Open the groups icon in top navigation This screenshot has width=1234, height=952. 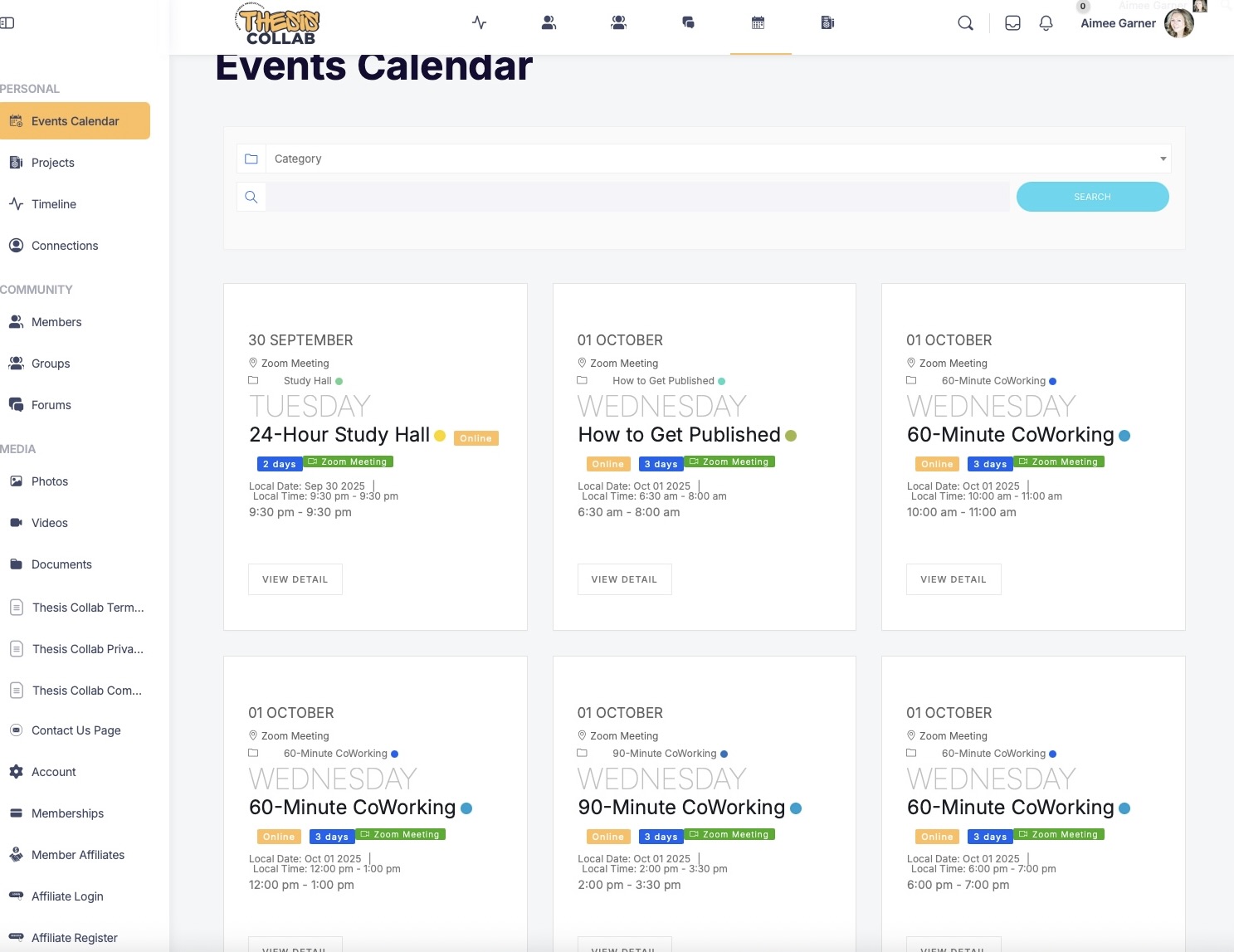(x=618, y=23)
